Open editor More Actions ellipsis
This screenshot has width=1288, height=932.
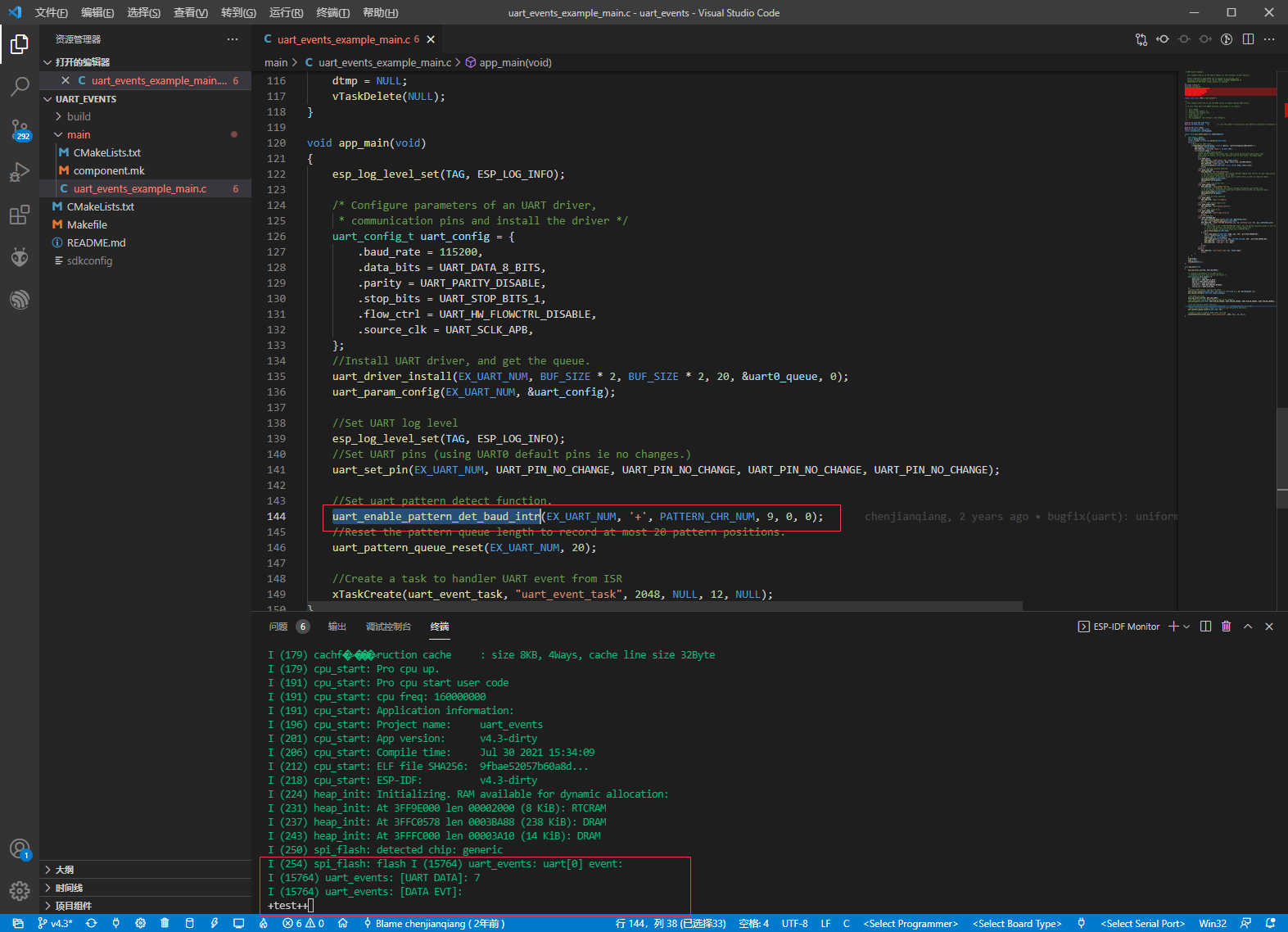(x=1269, y=39)
